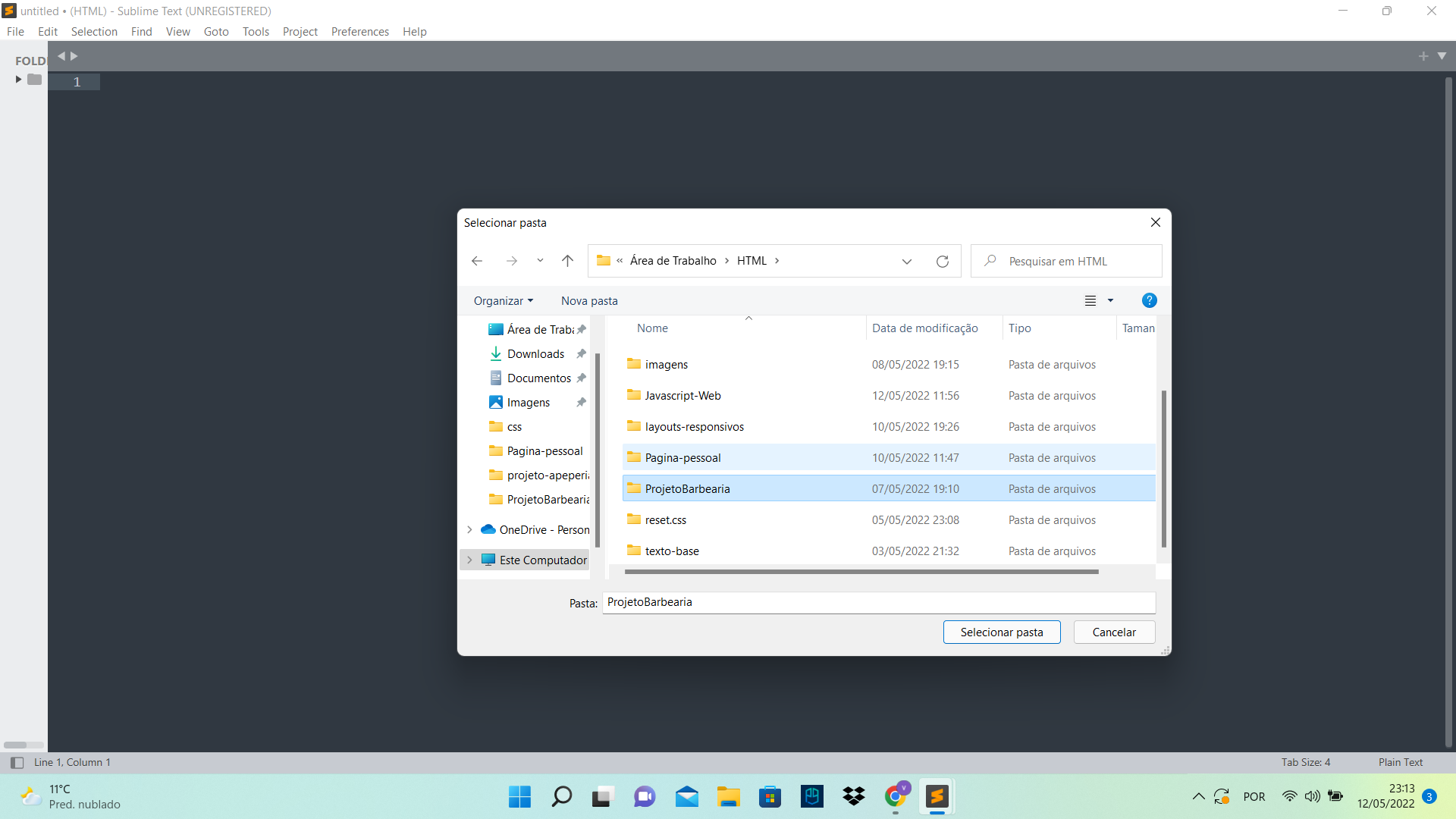Click the Cancelar button
This screenshot has width=1456, height=819.
point(1114,632)
